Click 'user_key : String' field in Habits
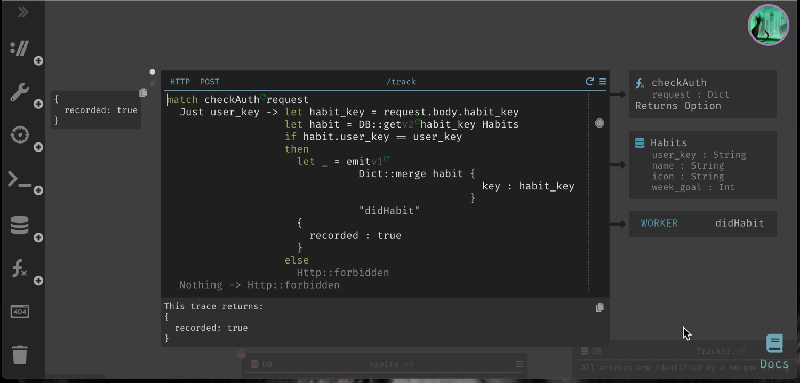The image size is (800, 383). pyautogui.click(x=699, y=155)
